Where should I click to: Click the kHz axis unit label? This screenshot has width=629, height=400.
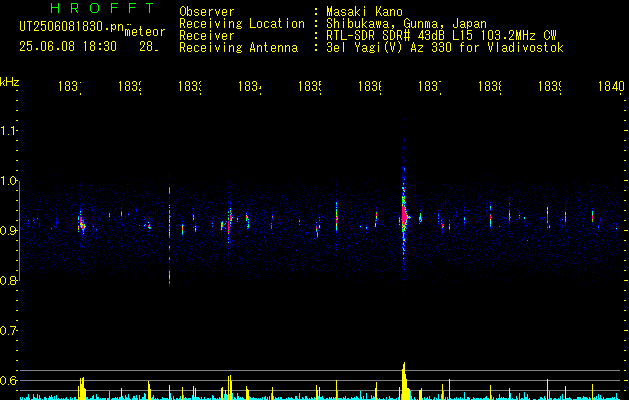tap(9, 82)
